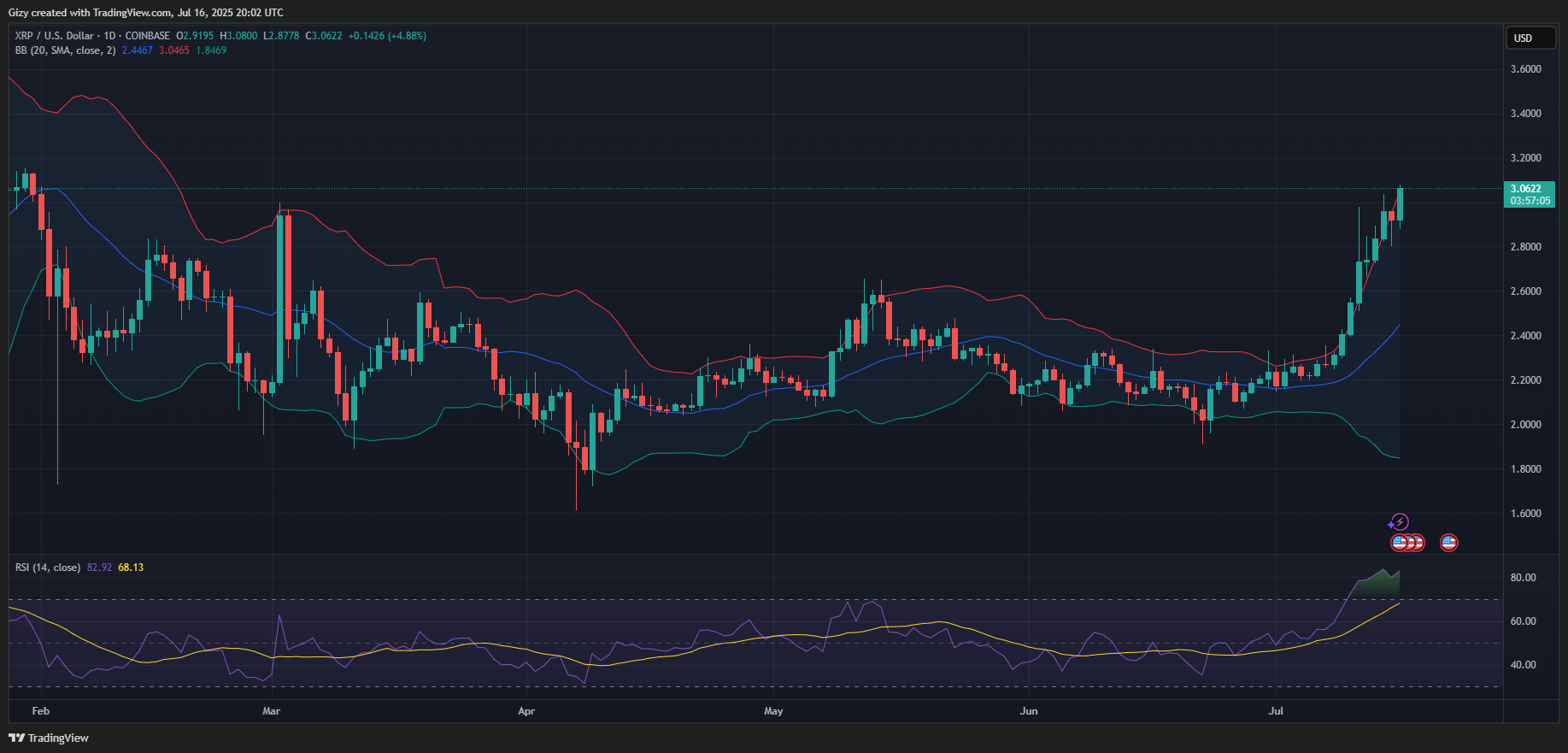Select the fully visible flag in the stacked flag trio
1568x753 pixels.
(1399, 542)
